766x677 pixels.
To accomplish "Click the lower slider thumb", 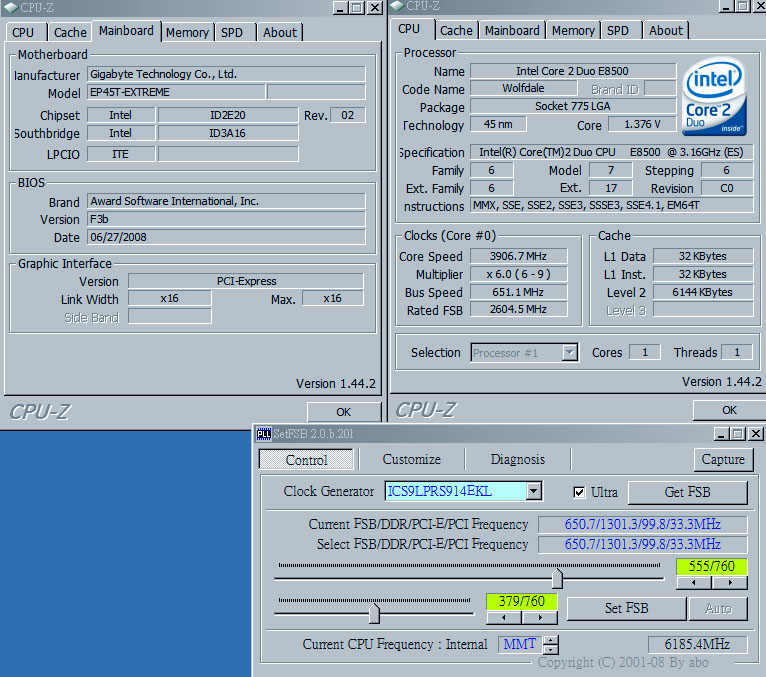I will pos(374,614).
